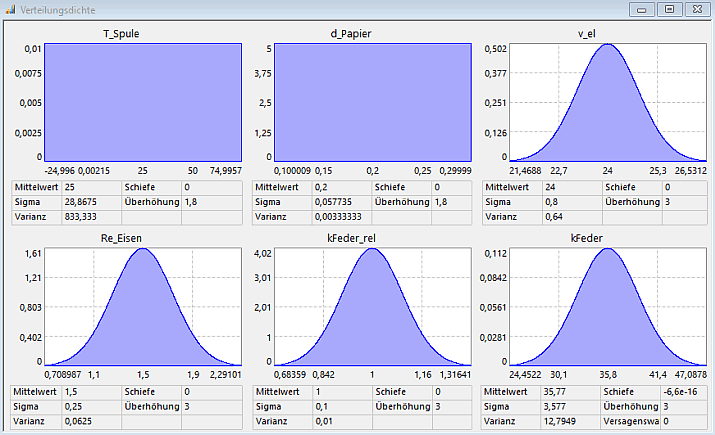
Task: Maximize the Verteilungsdichte window
Action: point(667,9)
